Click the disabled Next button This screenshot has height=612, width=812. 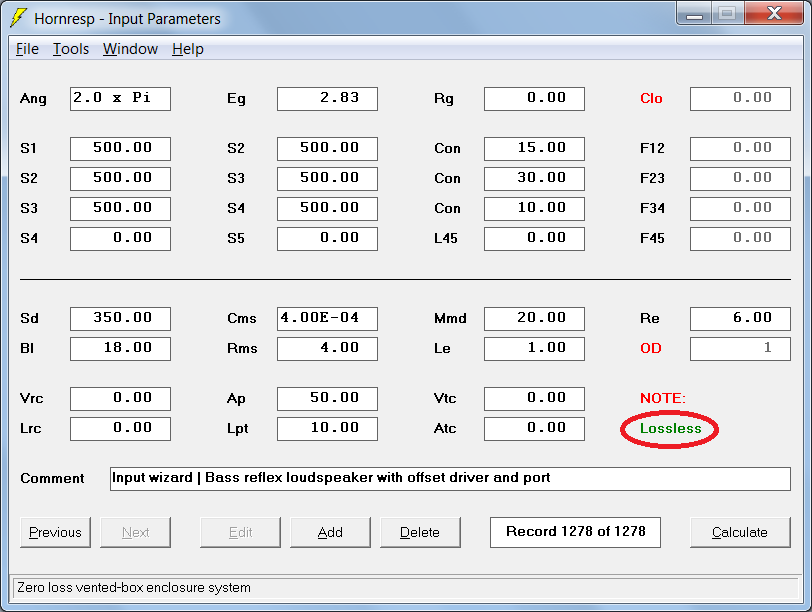click(135, 532)
